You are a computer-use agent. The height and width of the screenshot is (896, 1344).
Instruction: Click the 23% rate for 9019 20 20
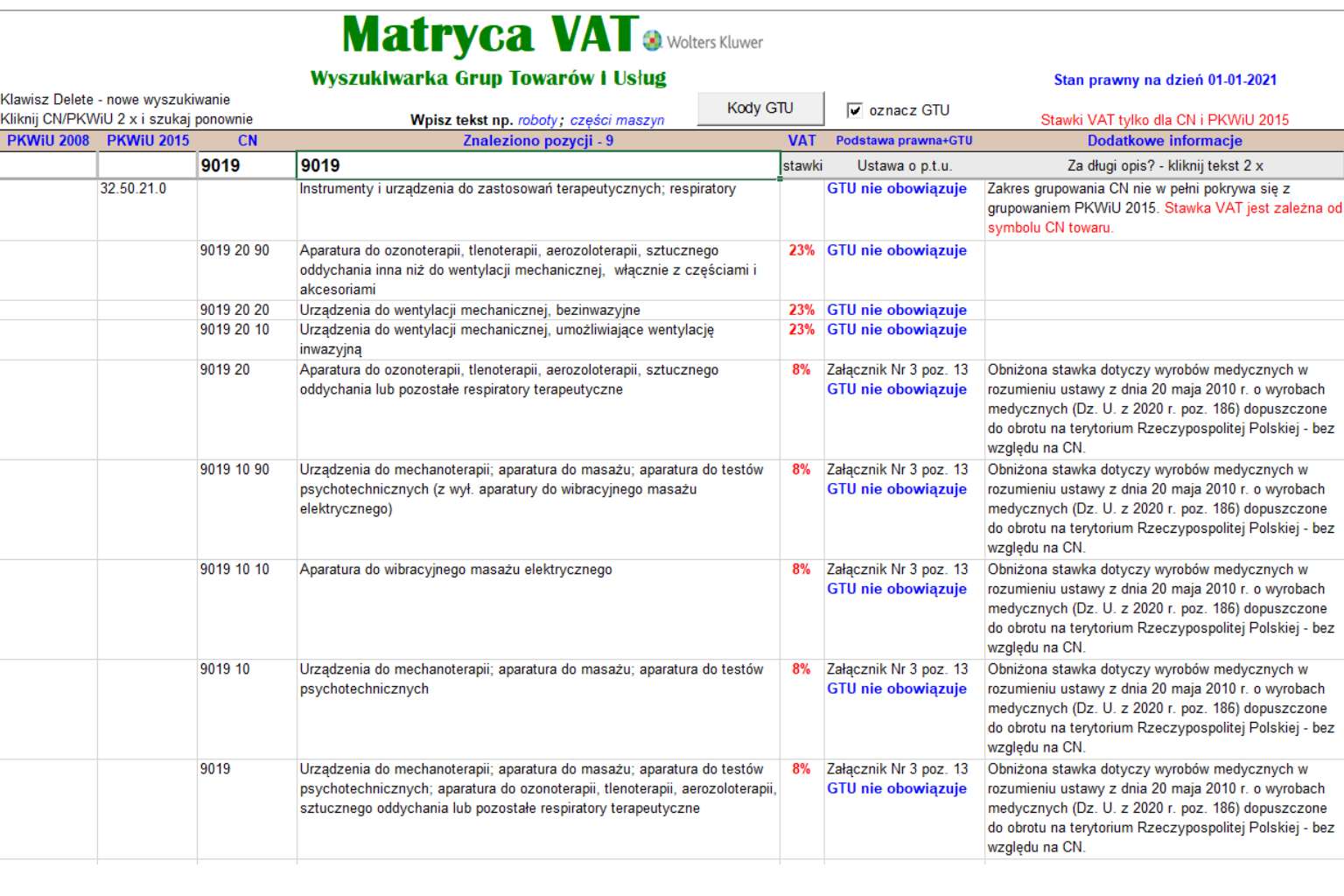pos(801,310)
